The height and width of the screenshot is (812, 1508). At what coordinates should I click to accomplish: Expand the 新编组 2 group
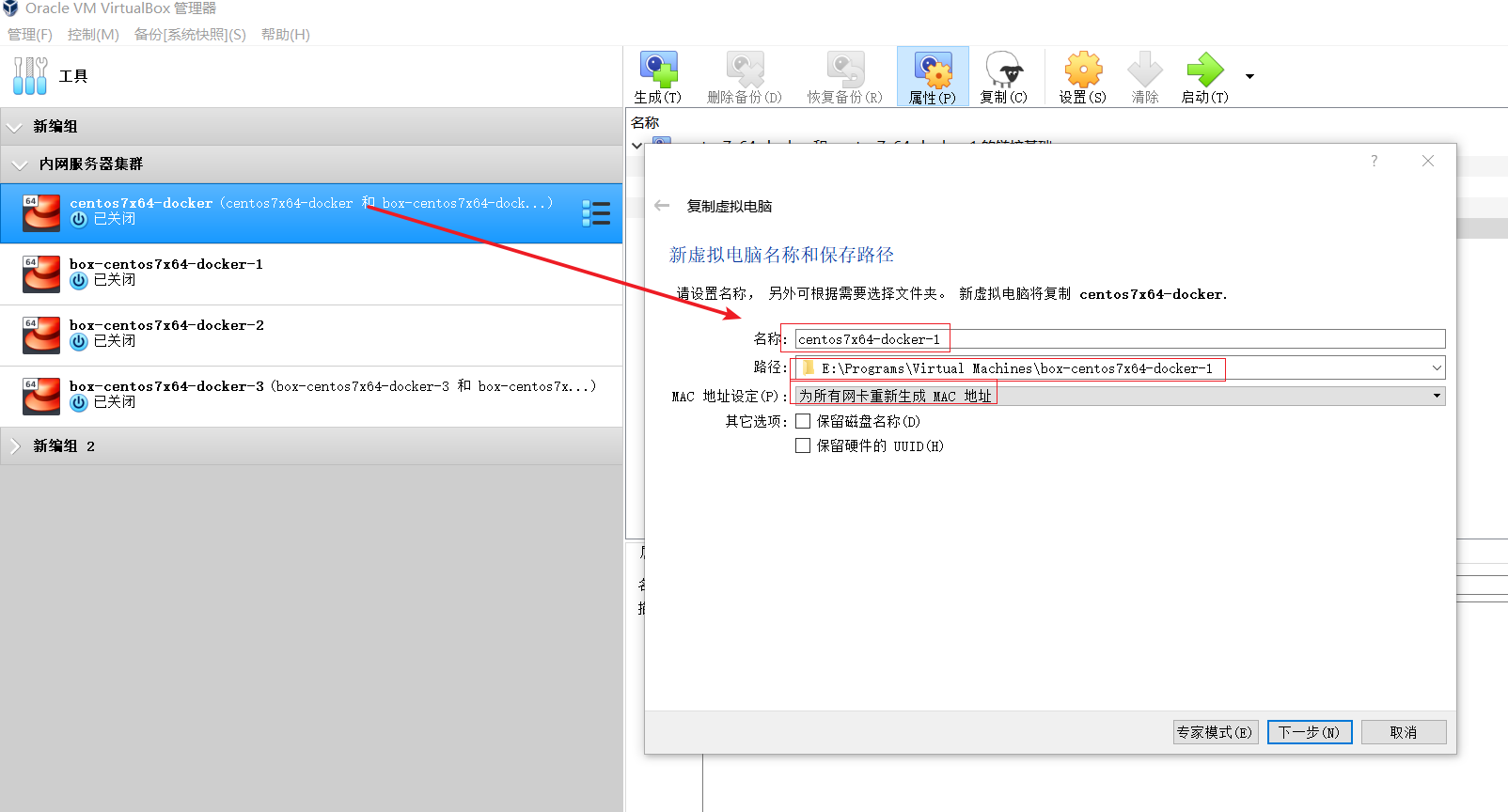tap(15, 446)
